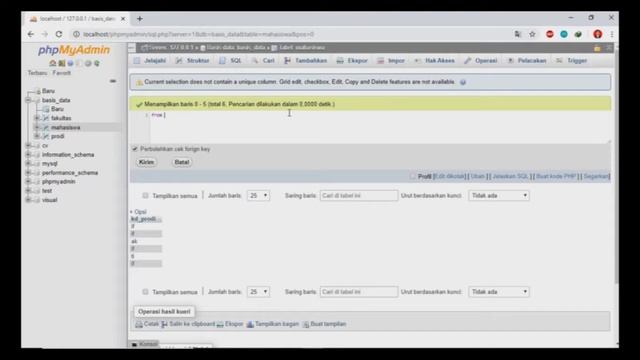Screen dimensions: 640x360
Task: Open a new browser tab with plus
Action: pos(140,19)
